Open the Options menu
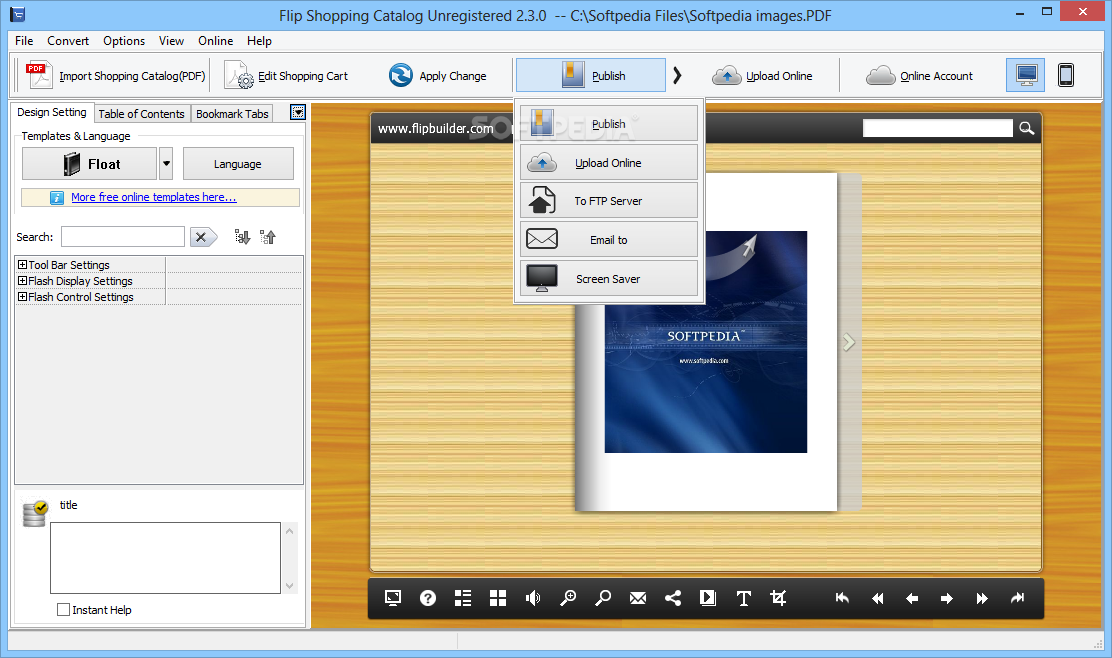 pos(124,41)
